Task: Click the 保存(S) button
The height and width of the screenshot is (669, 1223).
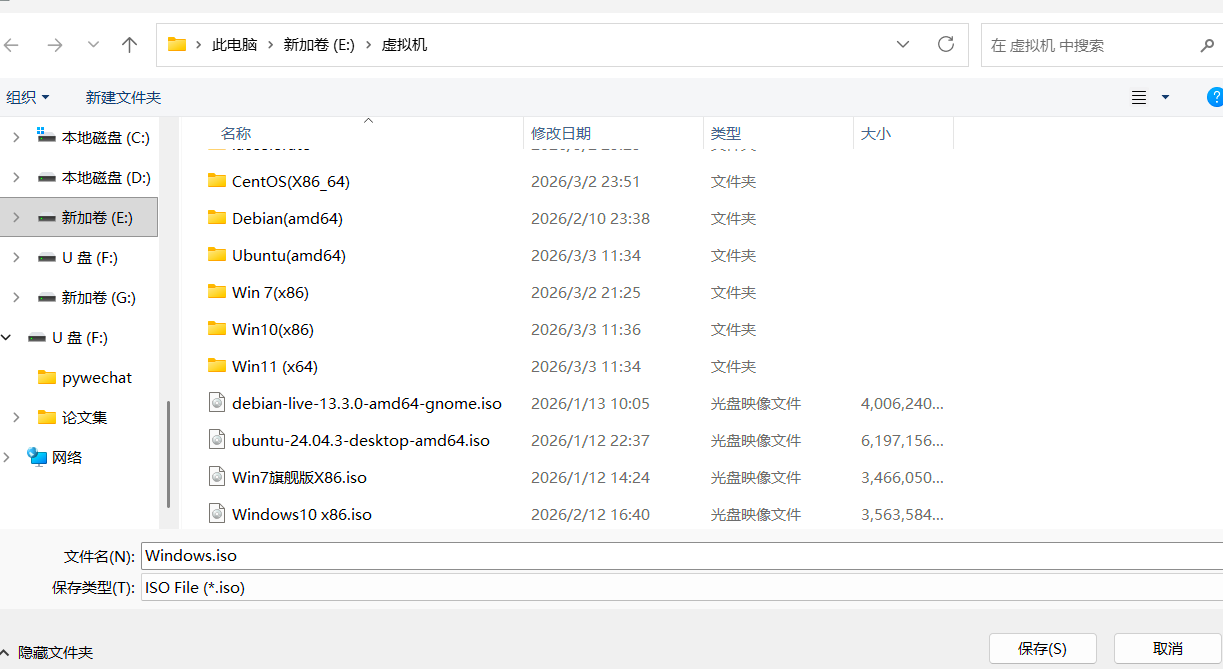Action: (1043, 649)
